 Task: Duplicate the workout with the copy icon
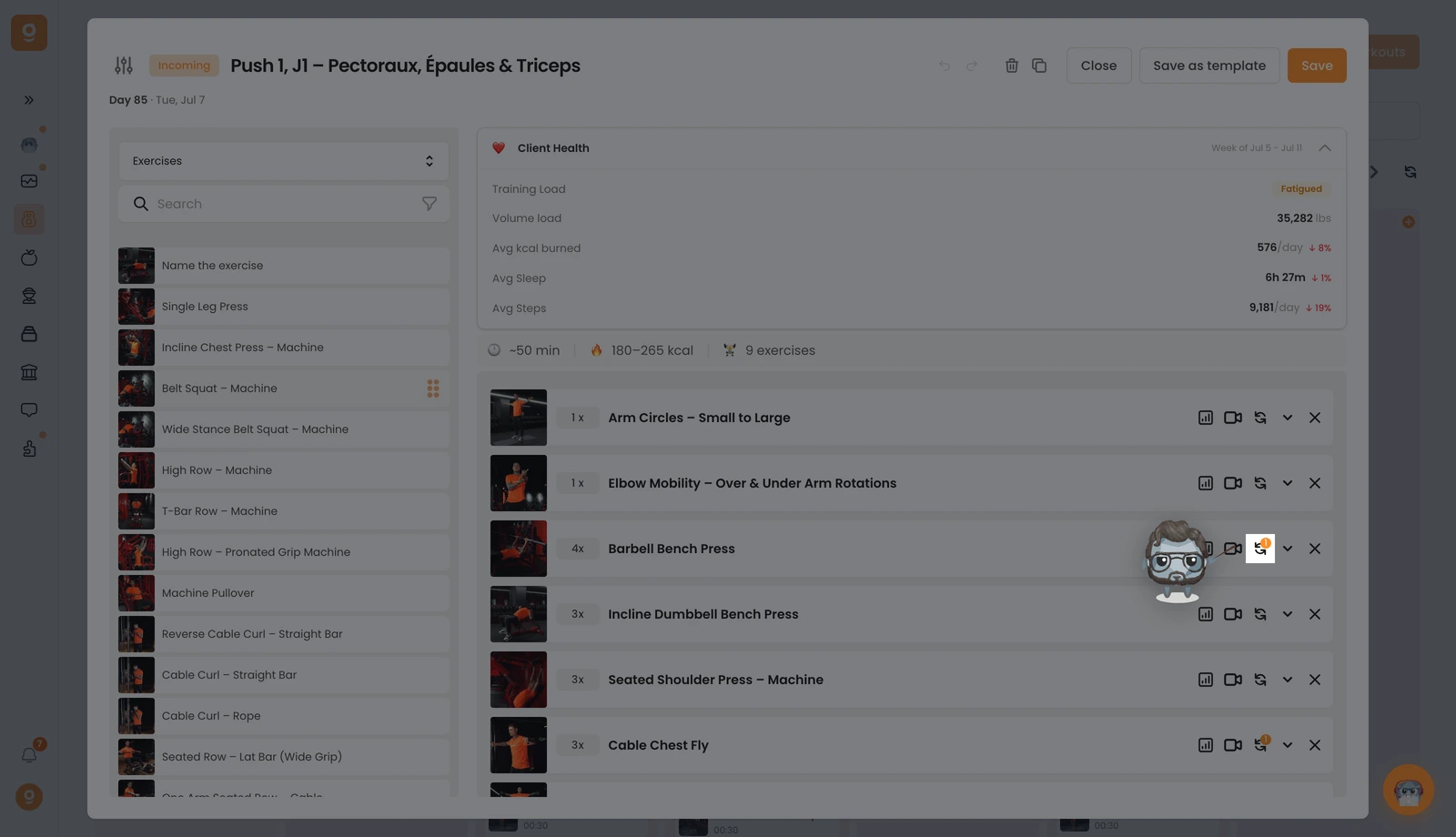1039,66
